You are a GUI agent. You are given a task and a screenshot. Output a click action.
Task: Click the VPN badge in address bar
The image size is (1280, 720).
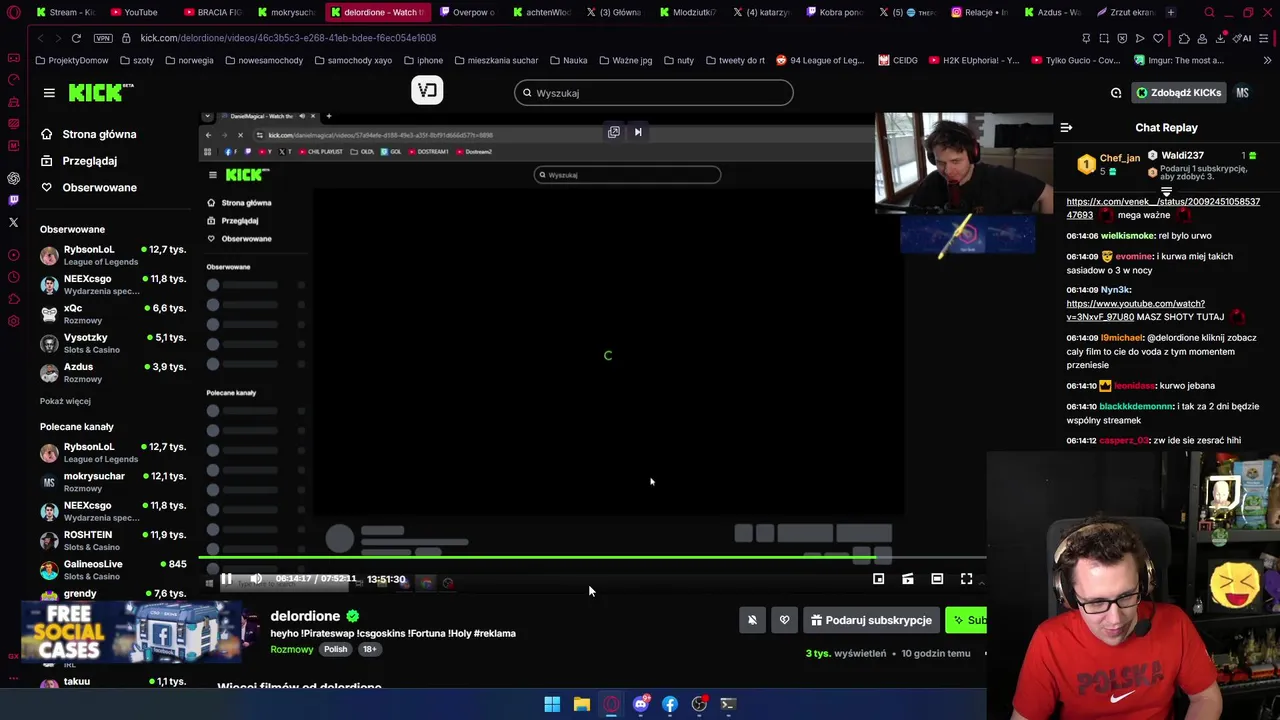(102, 38)
